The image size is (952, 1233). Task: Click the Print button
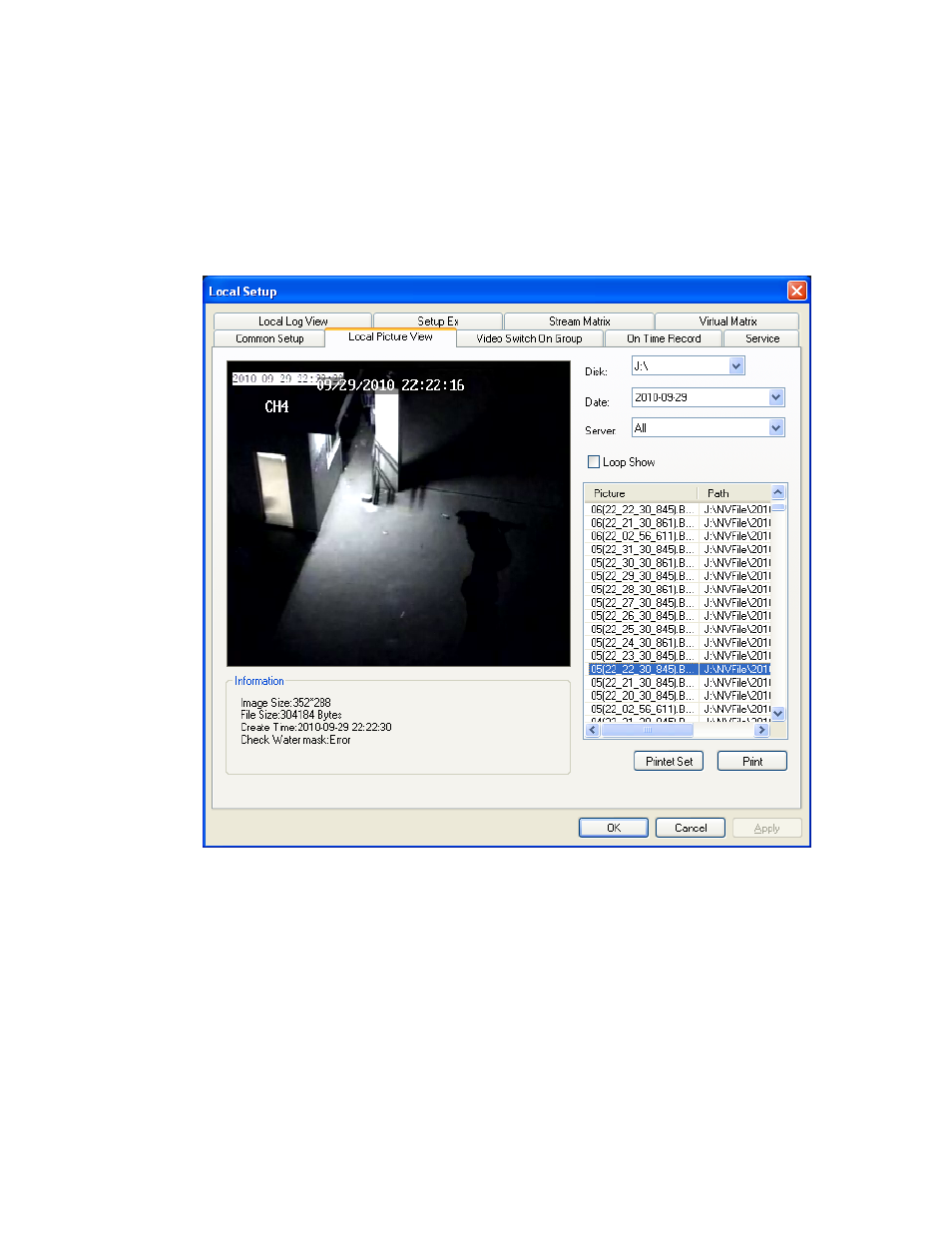pyautogui.click(x=752, y=761)
